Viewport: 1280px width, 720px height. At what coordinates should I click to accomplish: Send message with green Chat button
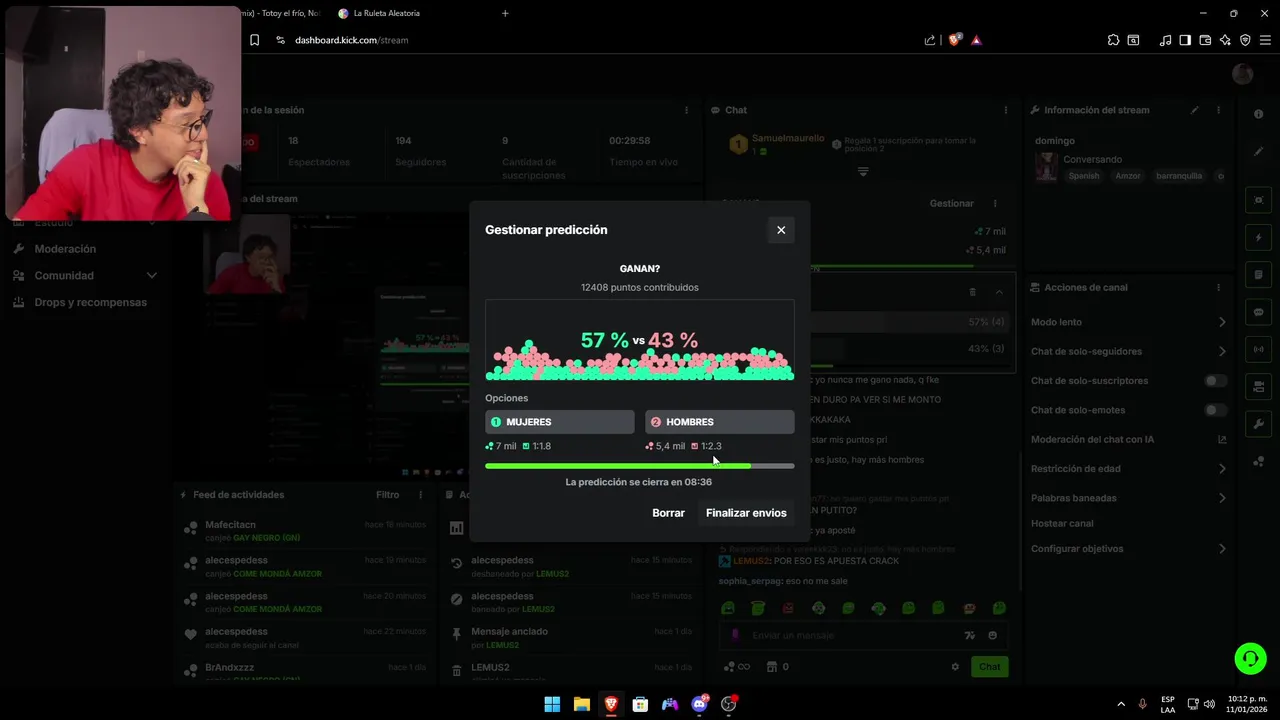point(989,667)
